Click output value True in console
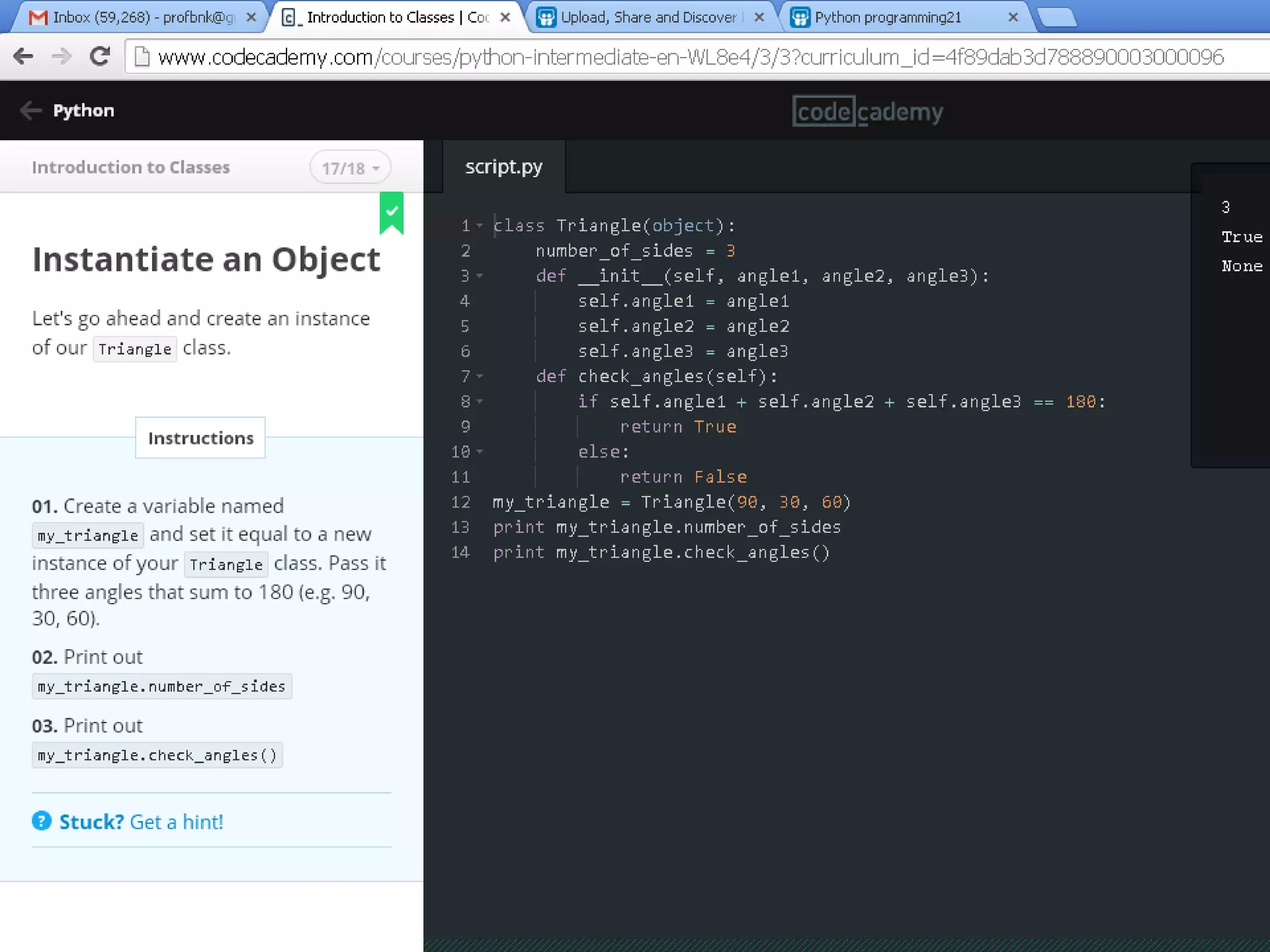Image resolution: width=1270 pixels, height=952 pixels. (x=1241, y=237)
